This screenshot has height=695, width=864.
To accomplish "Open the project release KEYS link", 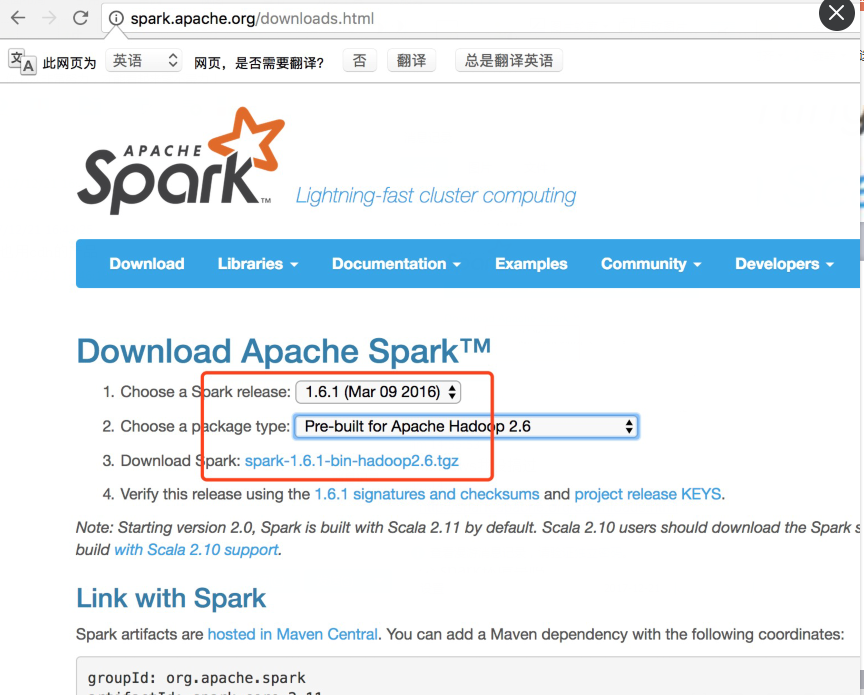I will tap(647, 494).
